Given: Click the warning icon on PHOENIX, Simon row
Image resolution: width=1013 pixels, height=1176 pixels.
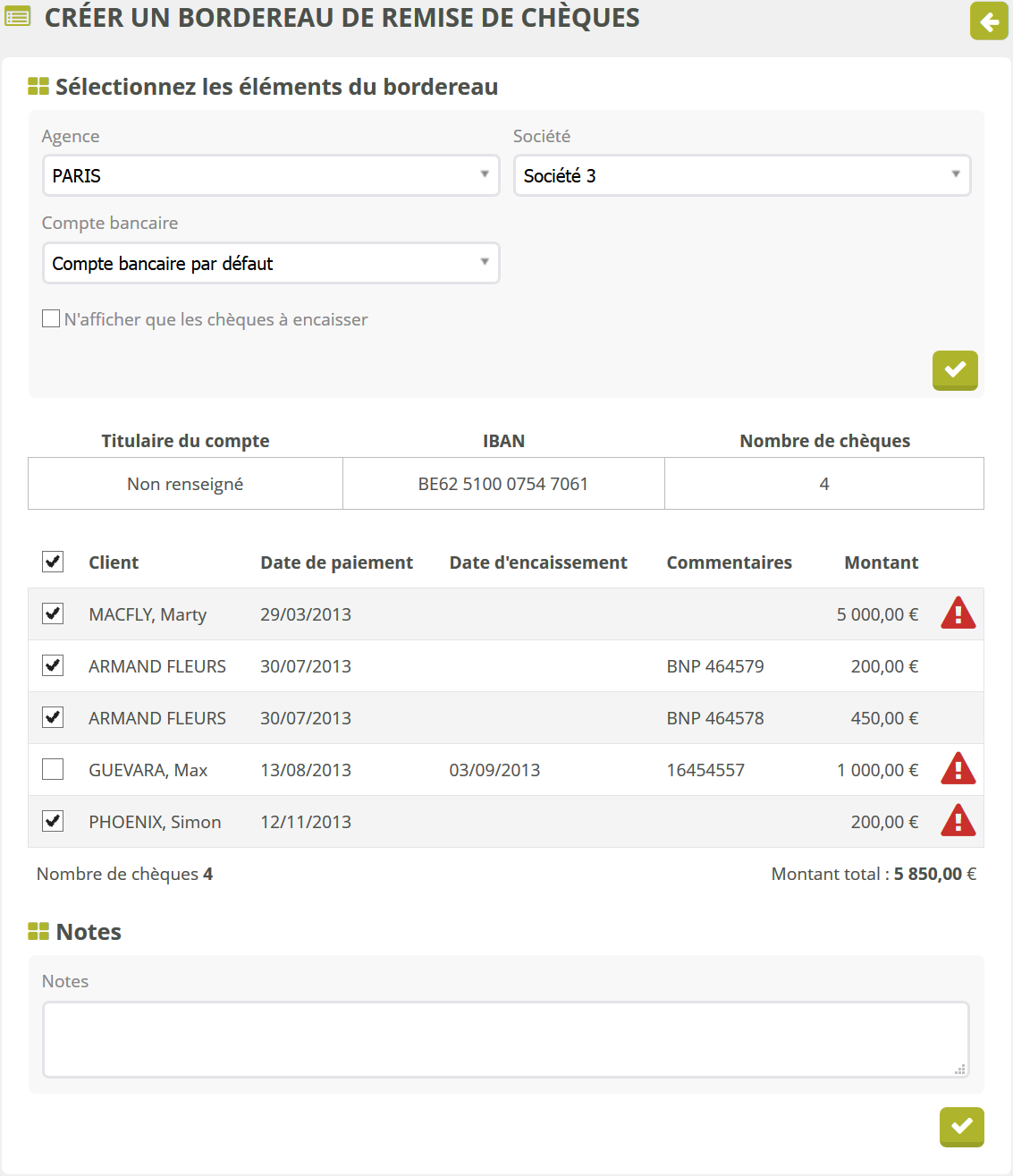Looking at the screenshot, I should tap(958, 821).
